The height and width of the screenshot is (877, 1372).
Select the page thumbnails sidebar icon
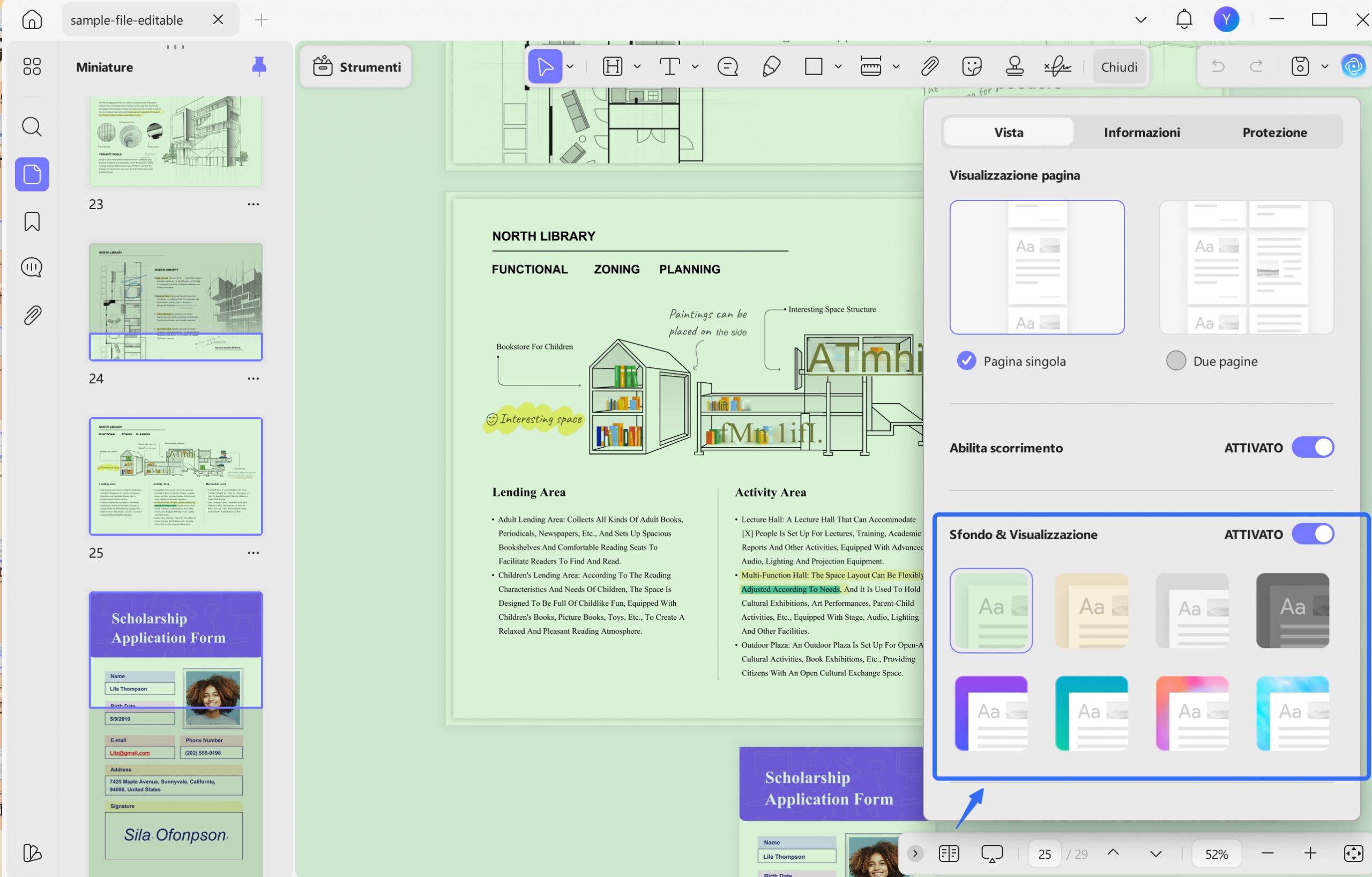pyautogui.click(x=32, y=174)
